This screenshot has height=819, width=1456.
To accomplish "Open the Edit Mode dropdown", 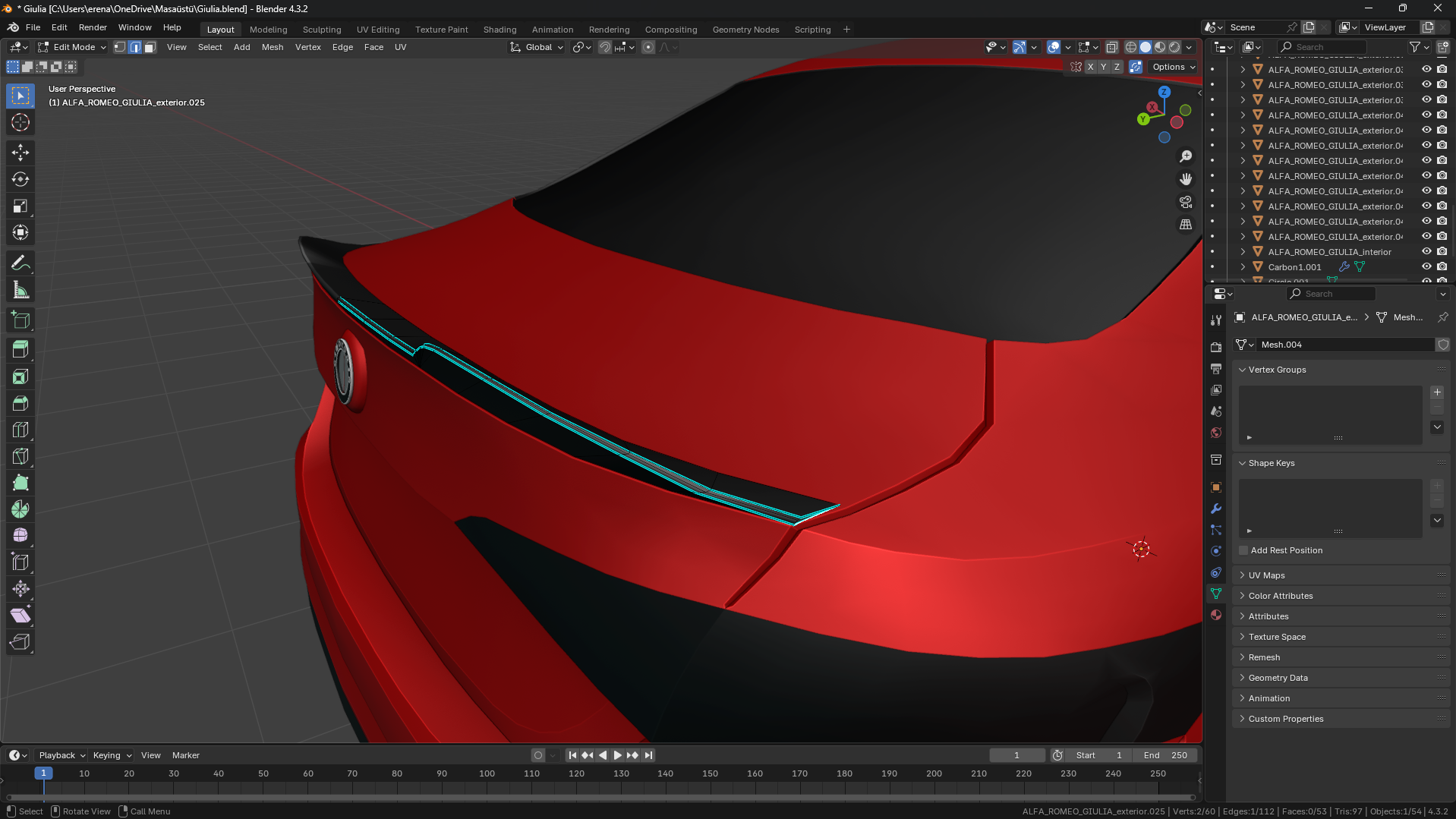I will click(x=72, y=47).
